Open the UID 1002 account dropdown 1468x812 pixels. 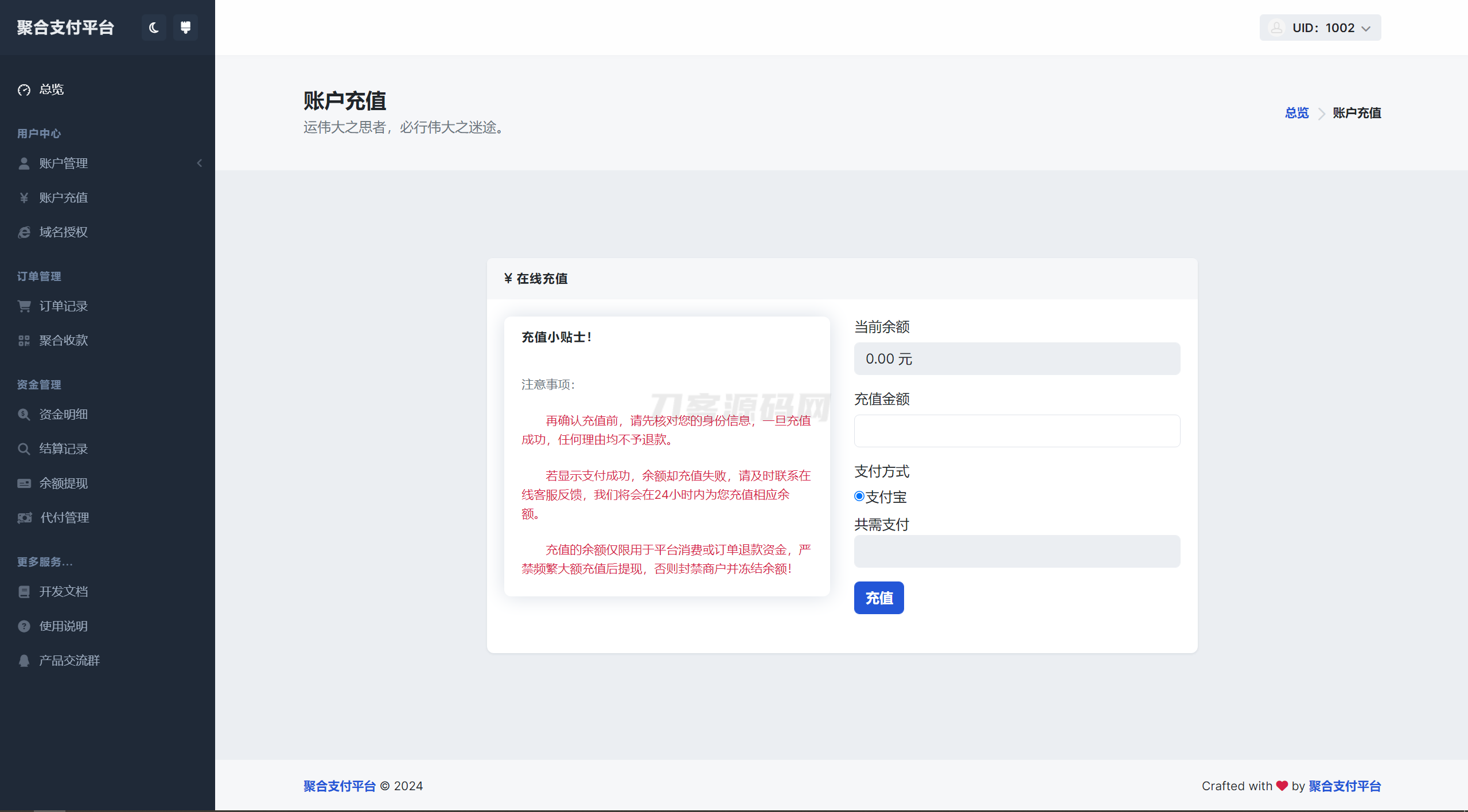(x=1319, y=27)
